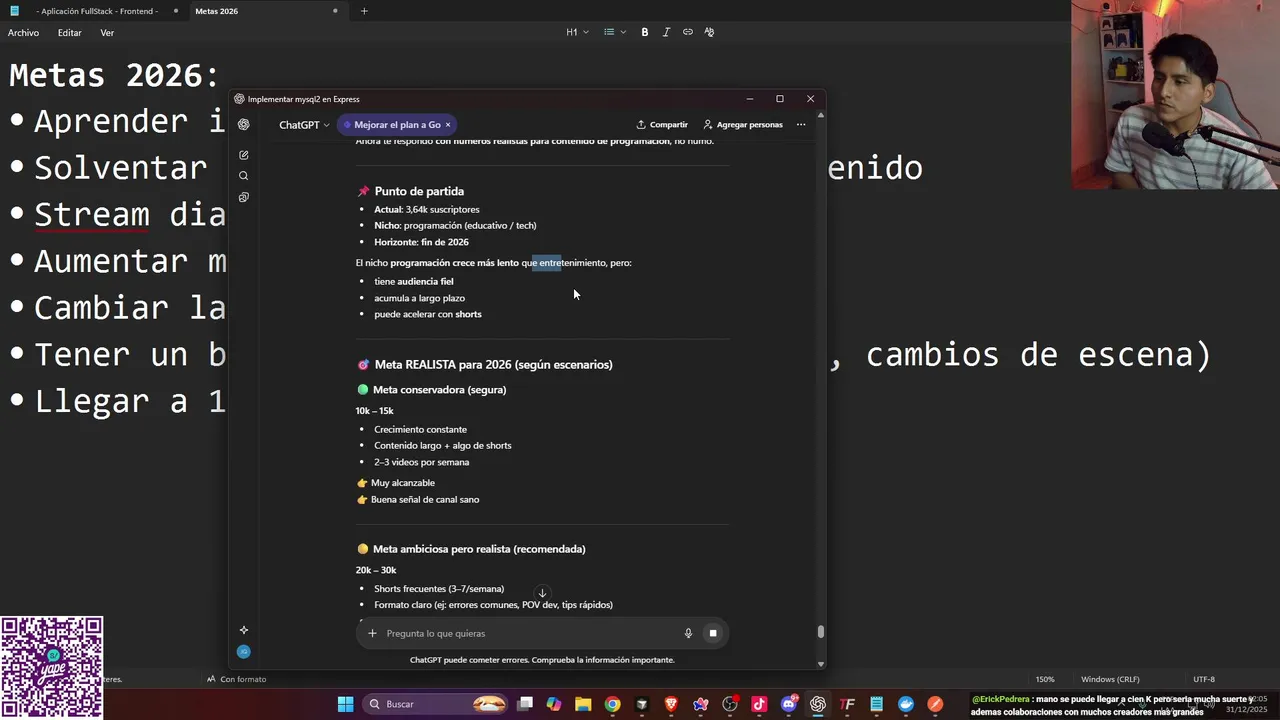
Task: Switch to 'Aplicación FullStack - Frontend' tab
Action: point(96,11)
